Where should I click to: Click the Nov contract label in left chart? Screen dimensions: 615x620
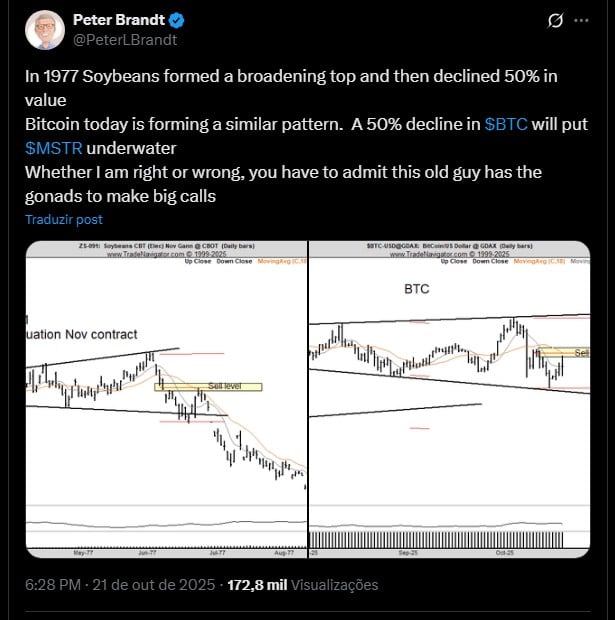[x=82, y=334]
